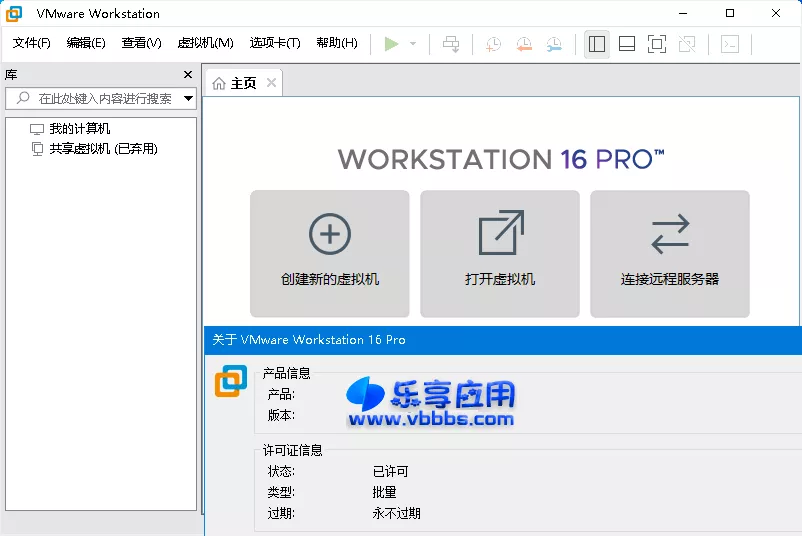Screen dimensions: 802x536
Task: Open the 查看(V) menu
Action: tap(141, 43)
